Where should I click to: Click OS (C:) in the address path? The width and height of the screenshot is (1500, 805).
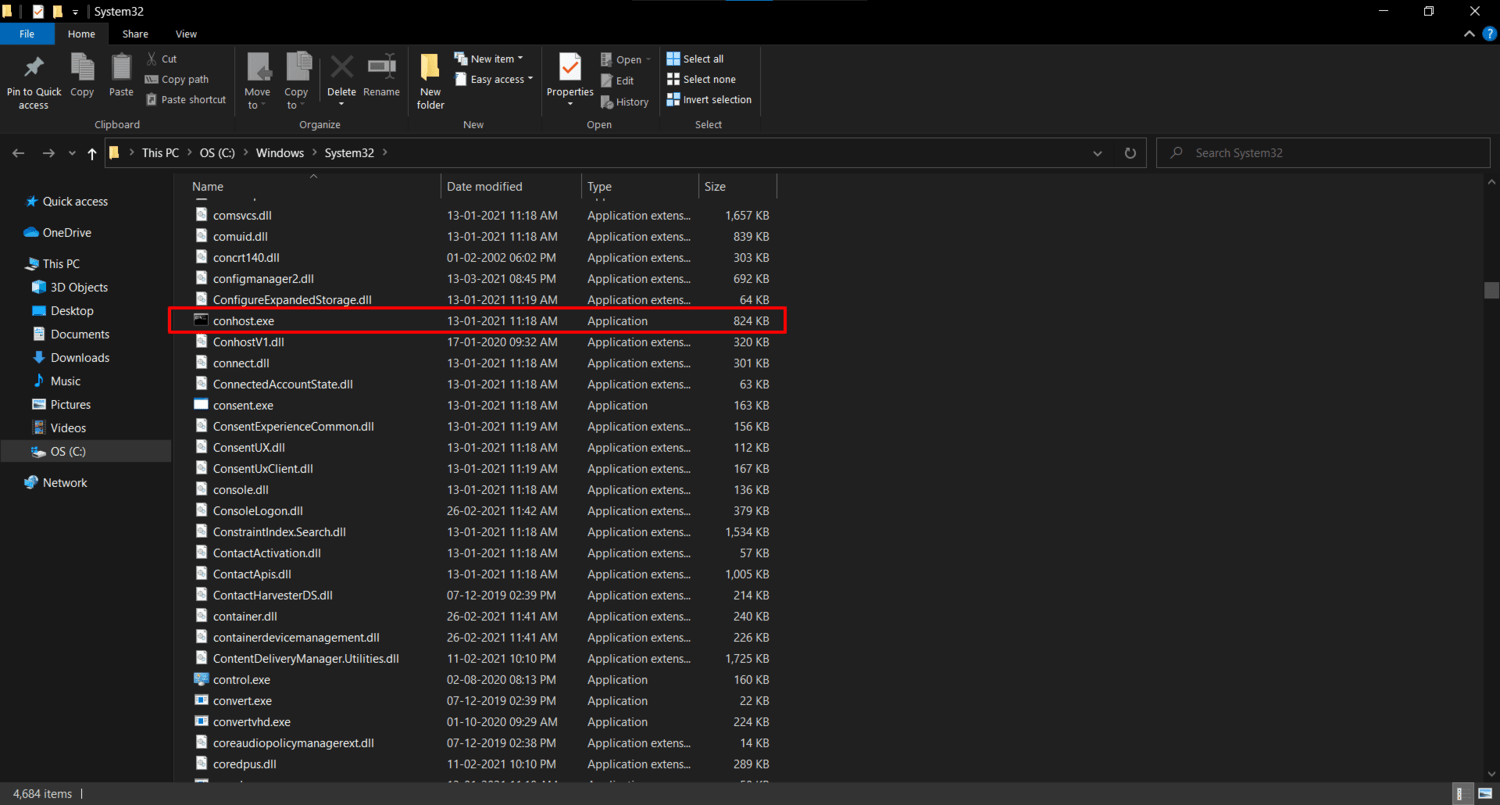[x=217, y=153]
